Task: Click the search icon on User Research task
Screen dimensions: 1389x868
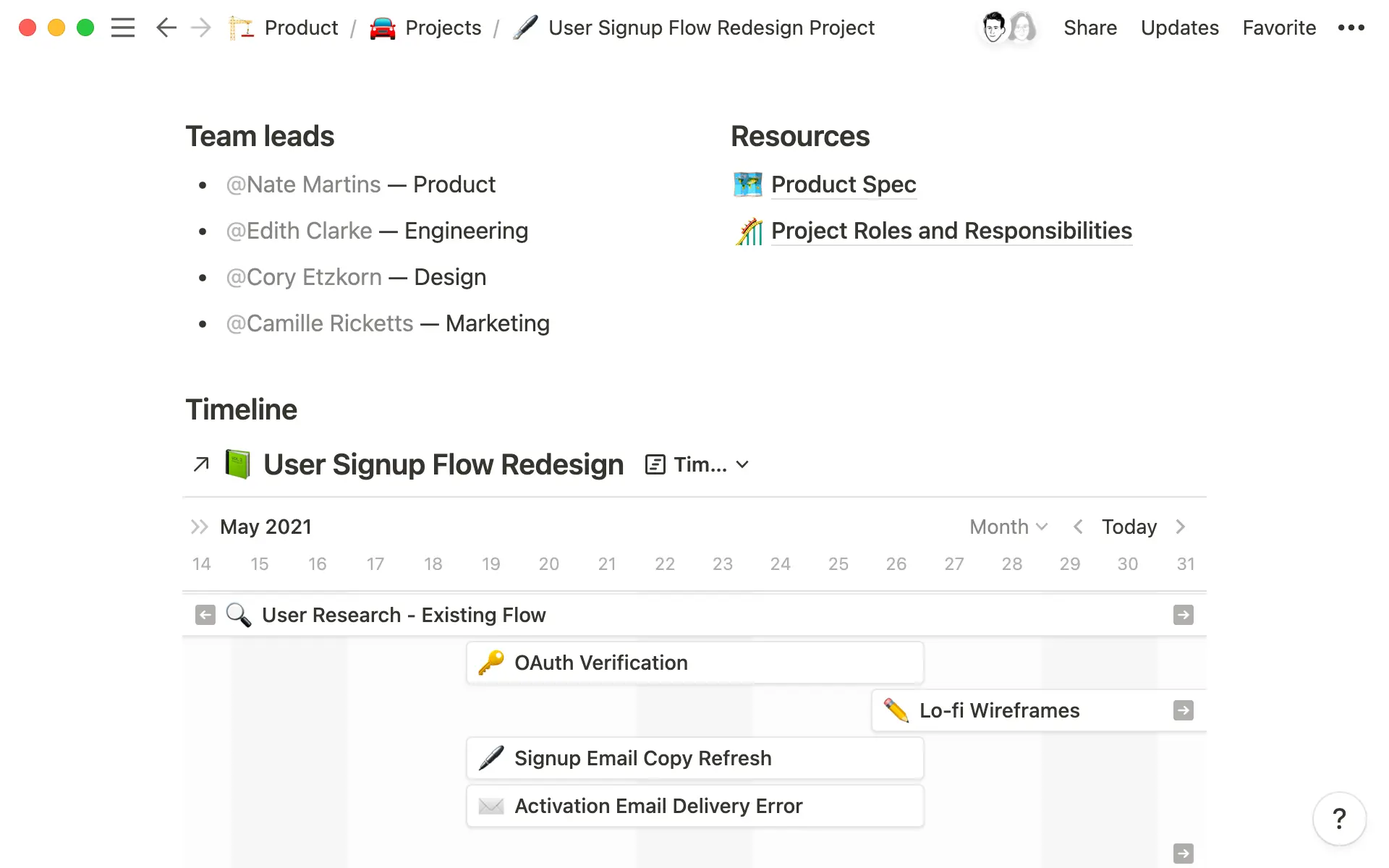Action: [x=238, y=615]
